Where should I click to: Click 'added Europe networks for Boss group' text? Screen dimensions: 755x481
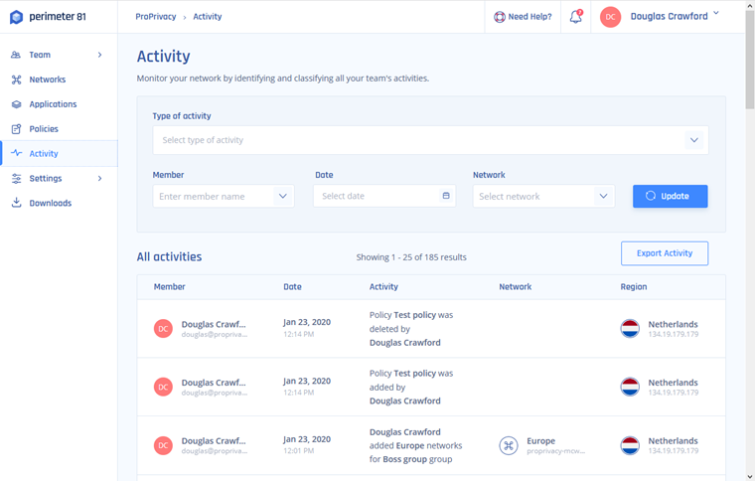point(416,452)
